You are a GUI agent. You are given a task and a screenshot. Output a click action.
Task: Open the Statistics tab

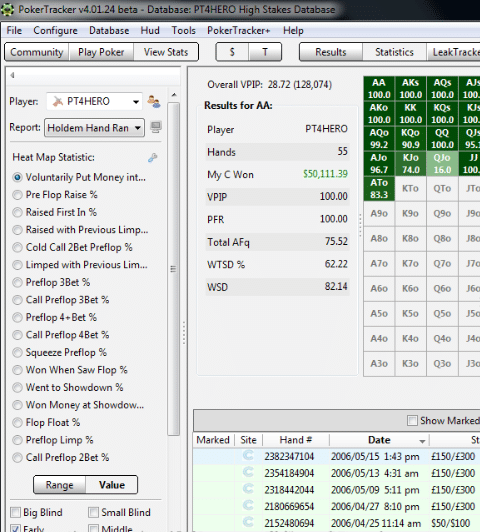click(x=394, y=52)
